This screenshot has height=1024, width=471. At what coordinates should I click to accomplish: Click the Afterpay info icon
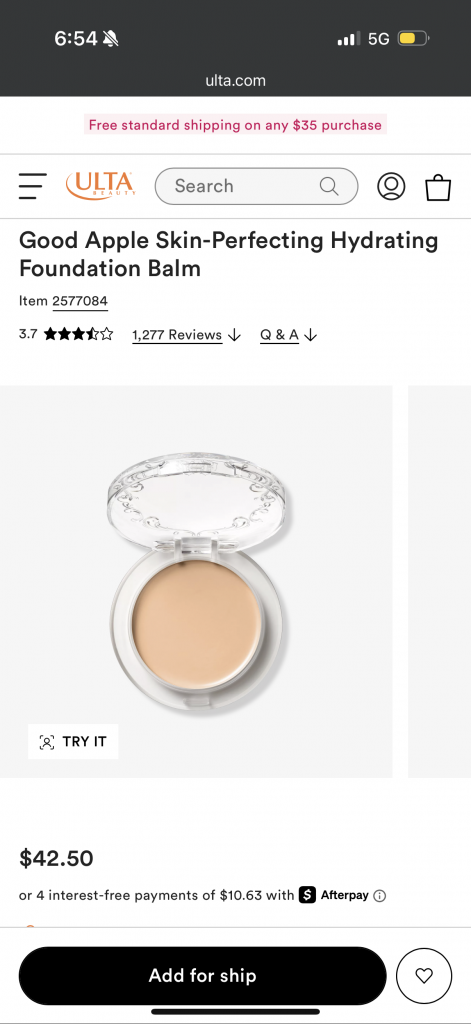380,895
